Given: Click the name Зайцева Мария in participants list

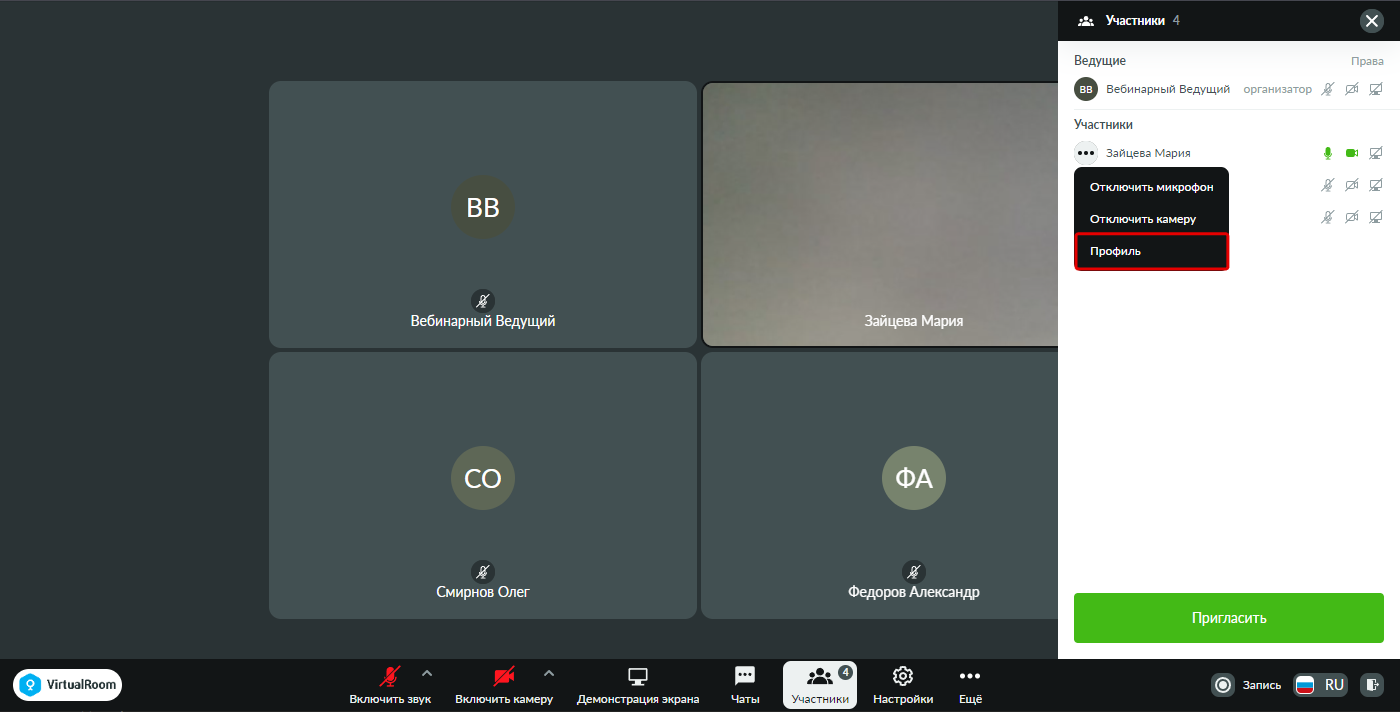Looking at the screenshot, I should 1148,153.
